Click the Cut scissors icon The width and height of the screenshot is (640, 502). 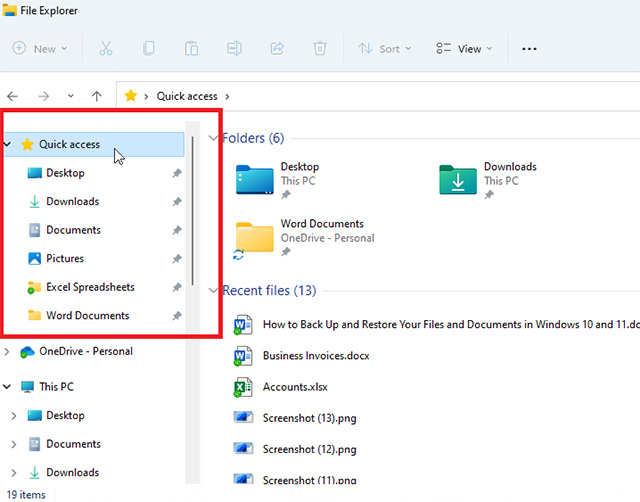click(106, 48)
